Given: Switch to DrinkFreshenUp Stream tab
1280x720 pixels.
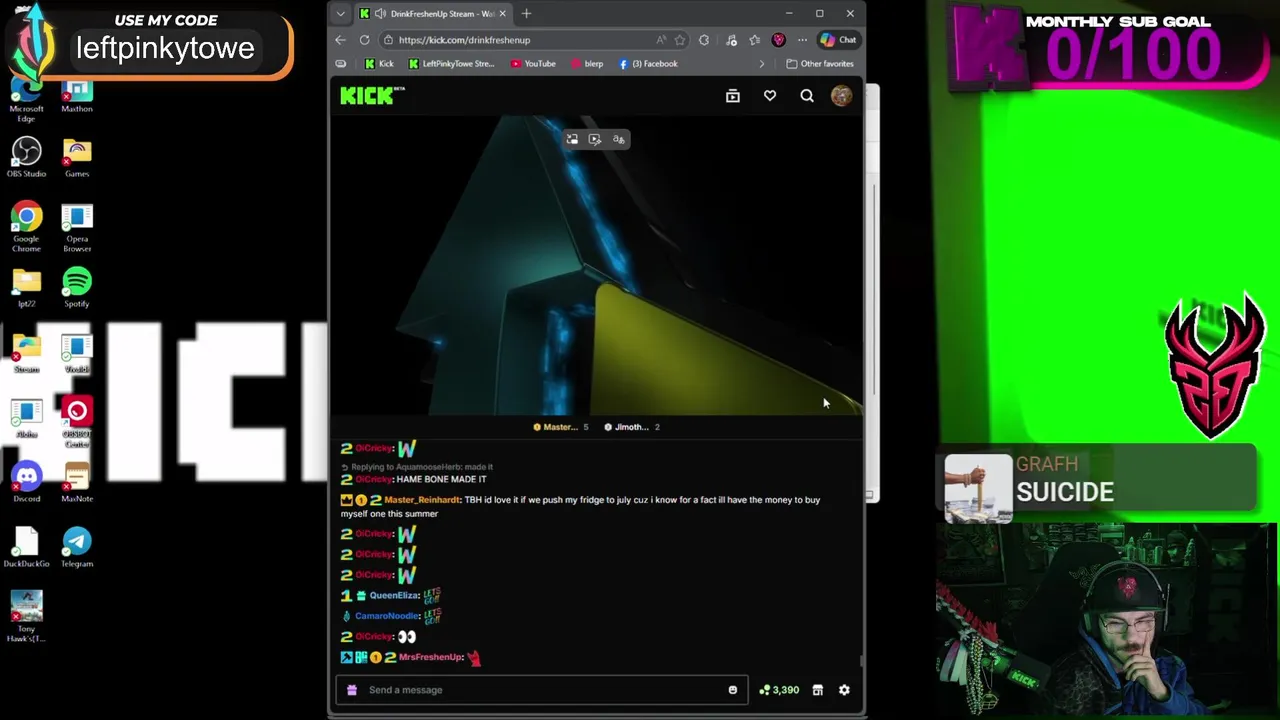Looking at the screenshot, I should point(434,14).
